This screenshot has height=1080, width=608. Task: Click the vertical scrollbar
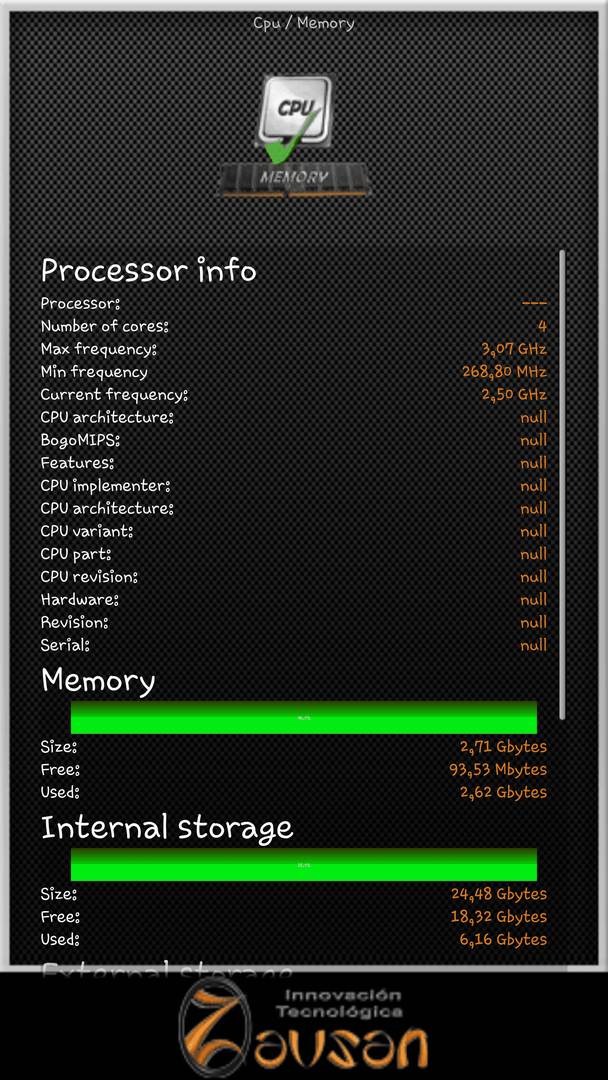click(x=562, y=485)
